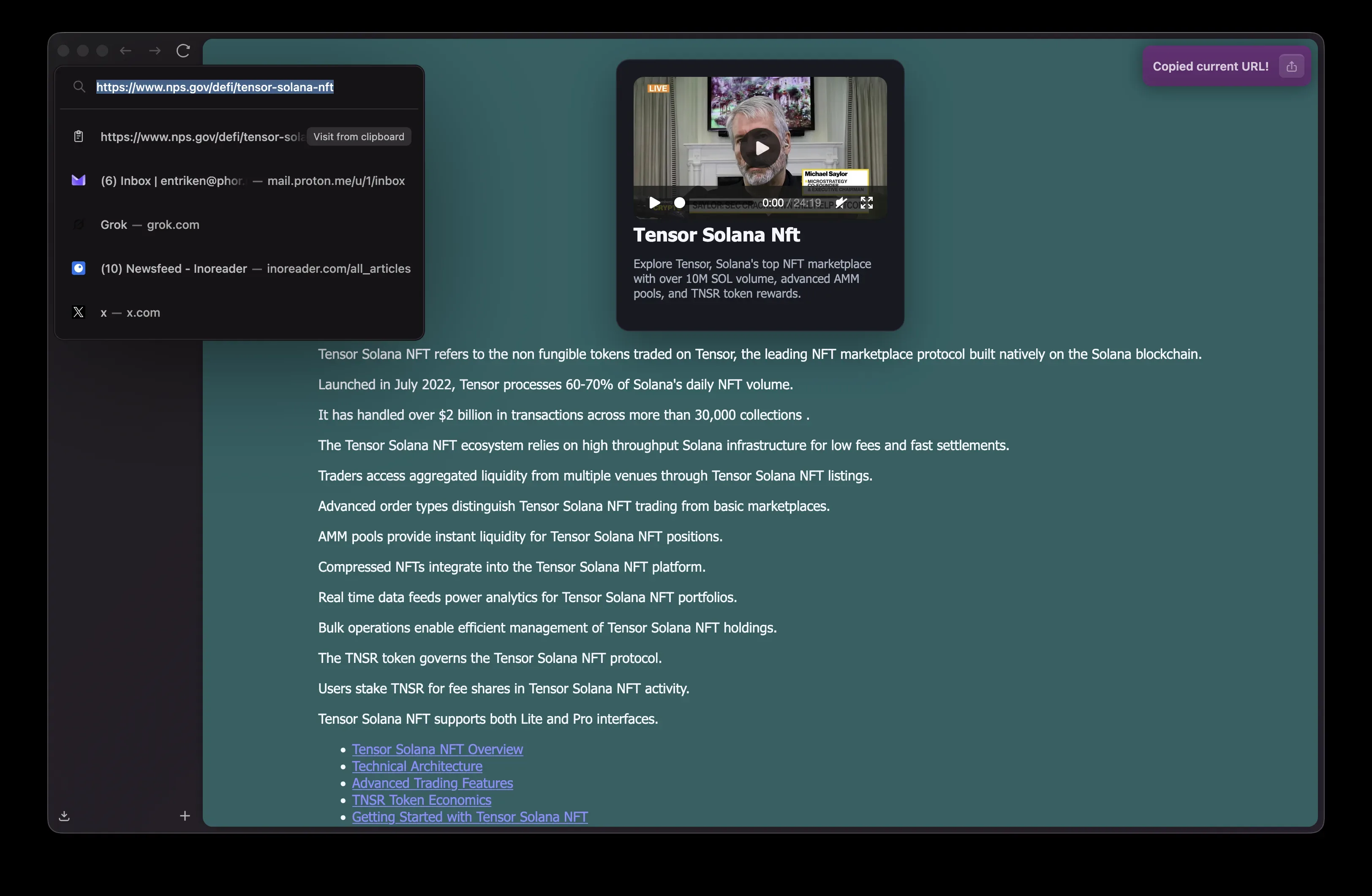Click the share icon in Copied URL toast
Image resolution: width=1372 pixels, height=896 pixels.
[1291, 66]
